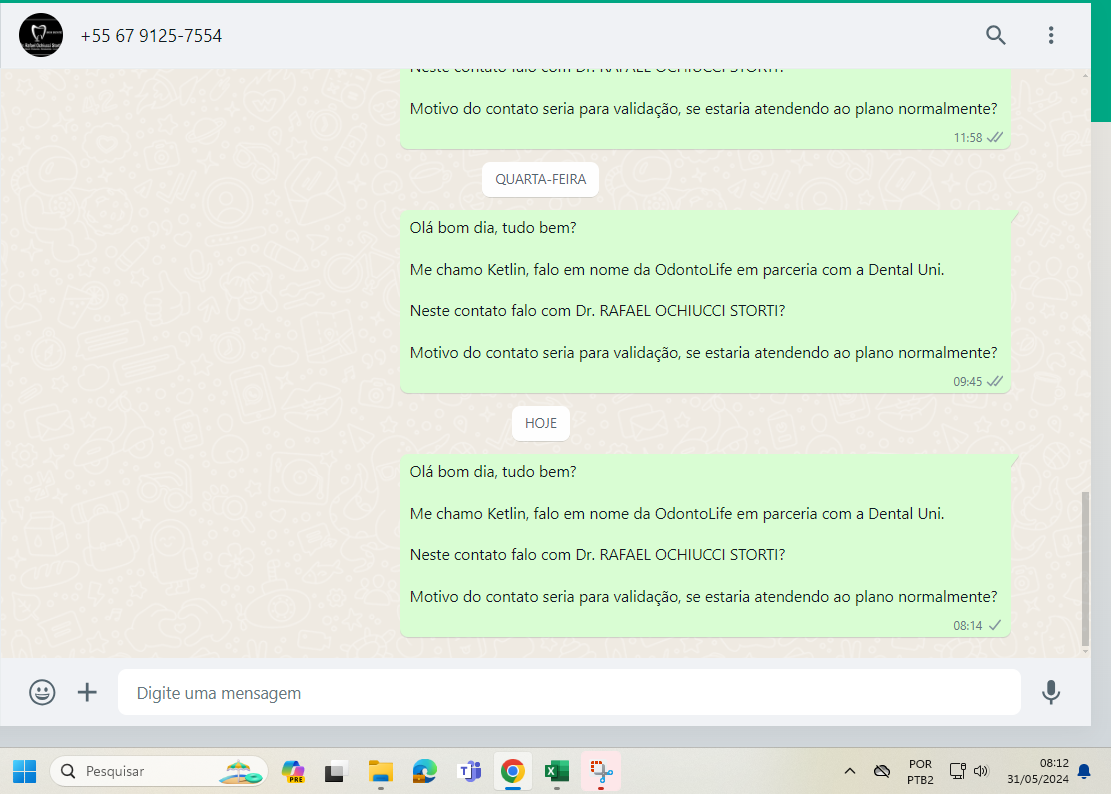Click the taskbar Pesquisar search box
Image resolution: width=1111 pixels, height=794 pixels.
click(159, 771)
